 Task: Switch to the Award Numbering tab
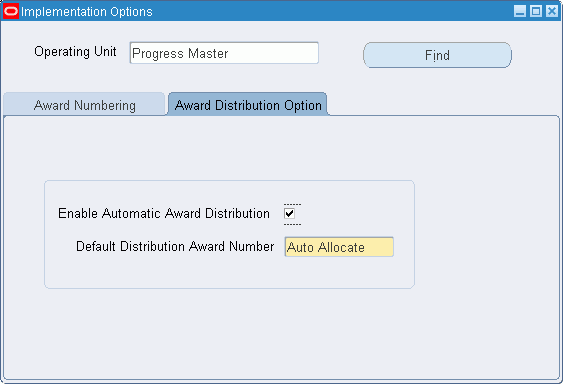pos(84,105)
